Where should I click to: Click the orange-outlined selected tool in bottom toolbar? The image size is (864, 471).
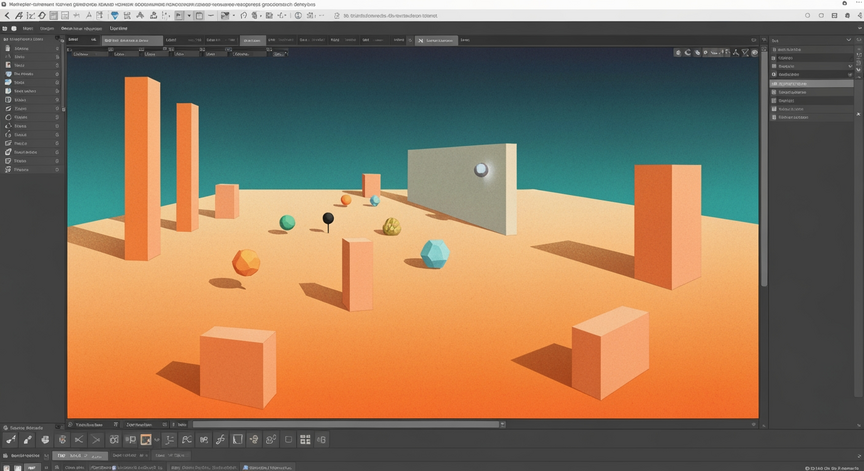pyautogui.click(x=146, y=439)
